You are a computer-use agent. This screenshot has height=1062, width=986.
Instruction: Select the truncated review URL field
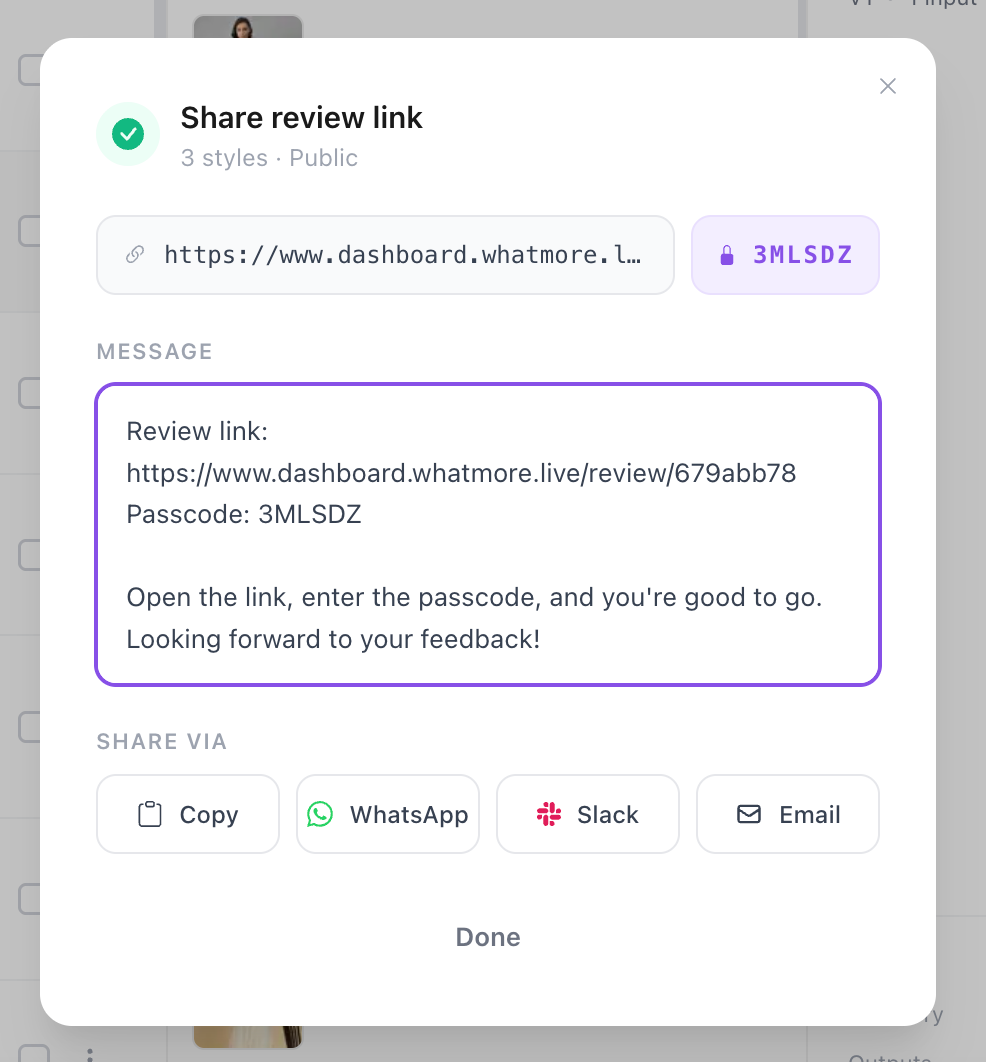(x=402, y=255)
